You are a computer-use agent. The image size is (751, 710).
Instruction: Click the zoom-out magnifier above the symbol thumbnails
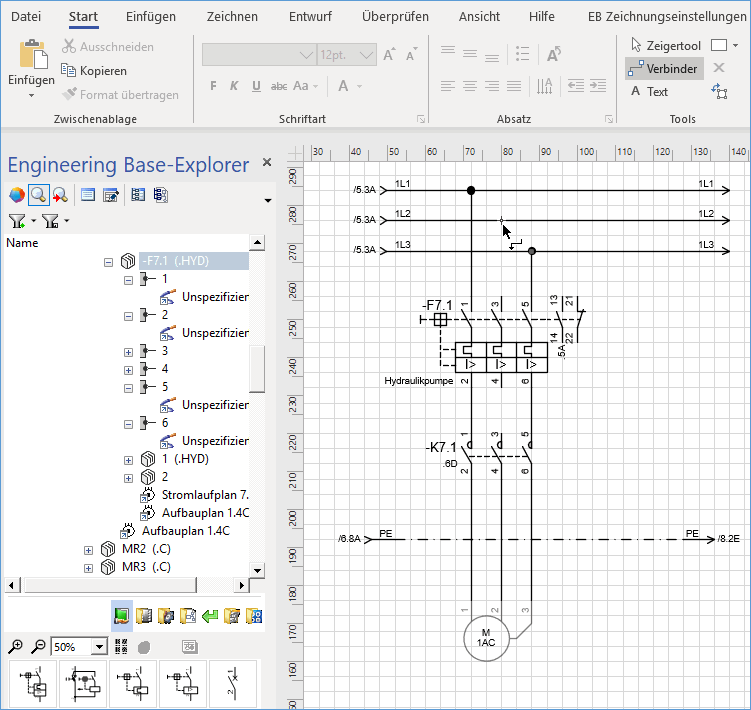tap(37, 646)
